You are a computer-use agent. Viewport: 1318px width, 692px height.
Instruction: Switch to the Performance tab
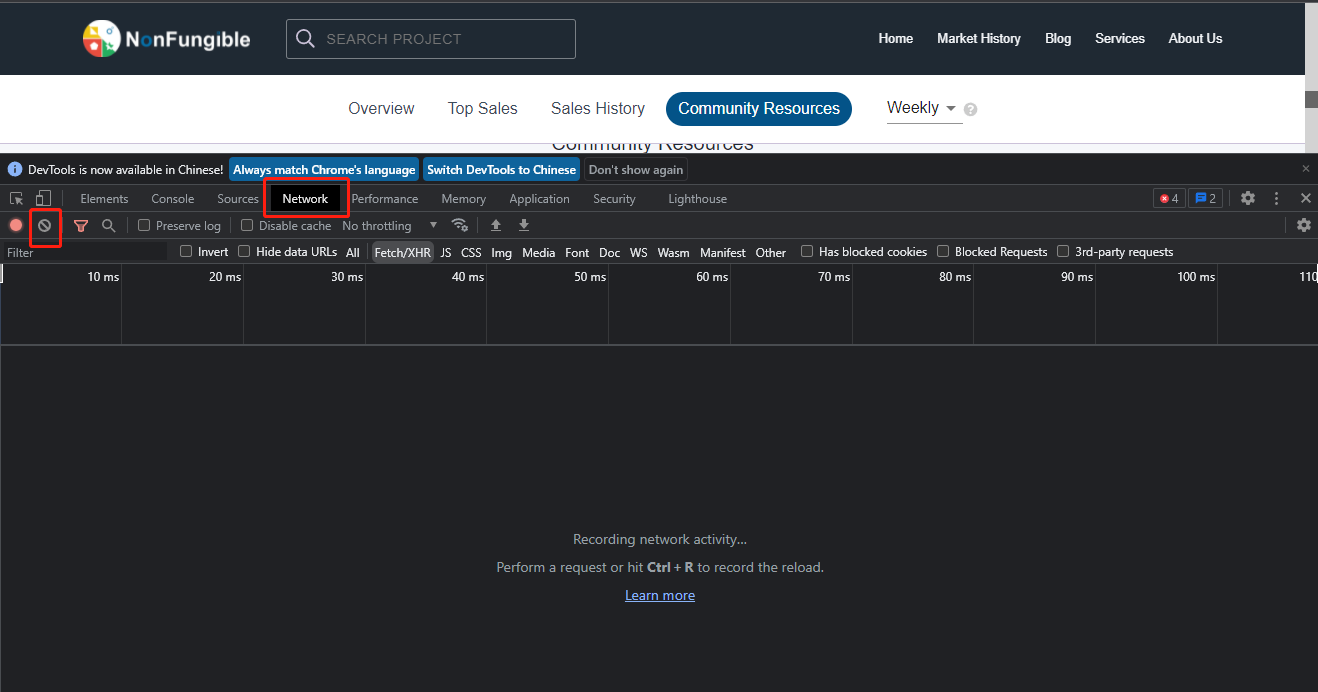click(385, 199)
